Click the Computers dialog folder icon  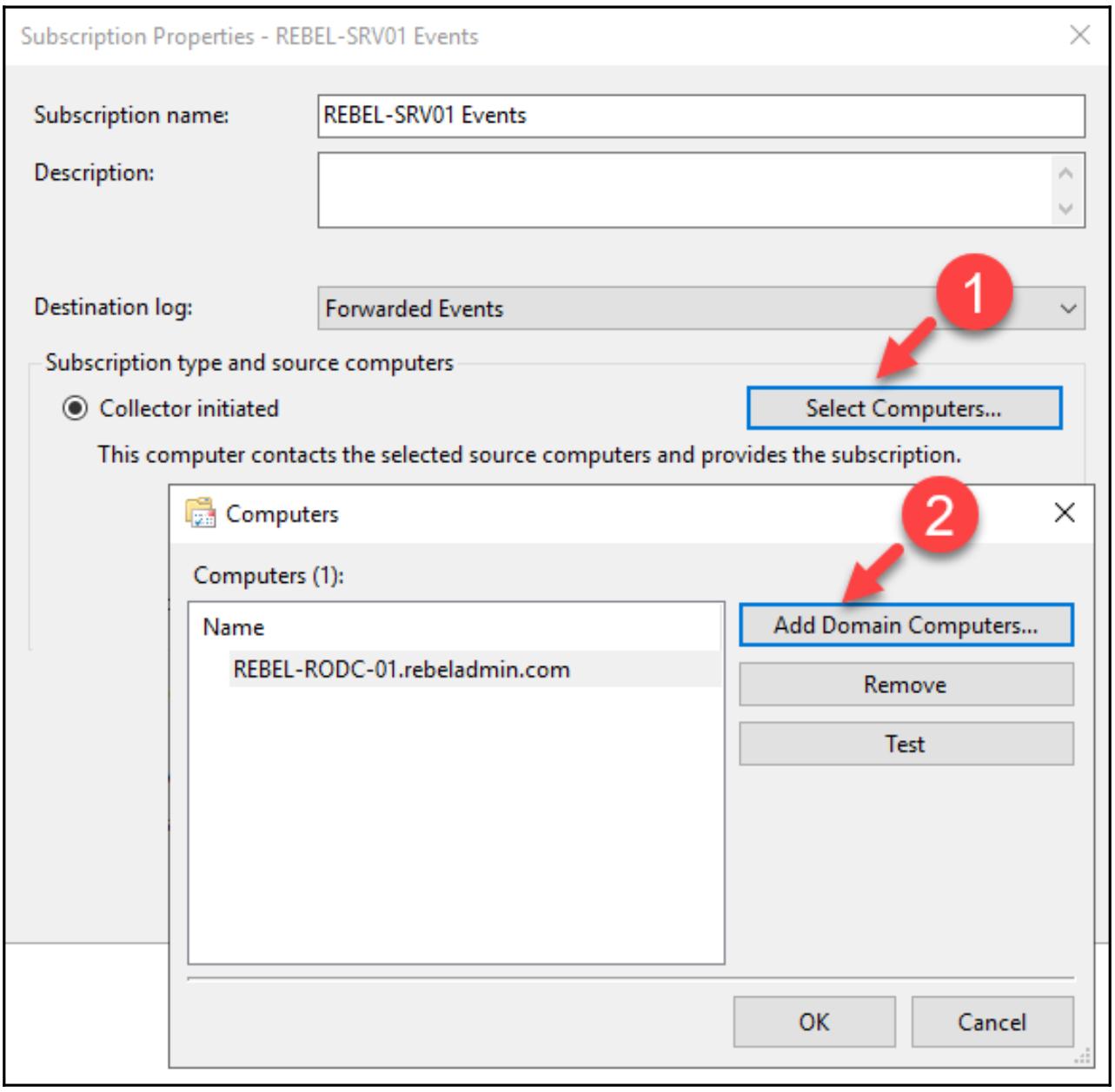(x=200, y=513)
